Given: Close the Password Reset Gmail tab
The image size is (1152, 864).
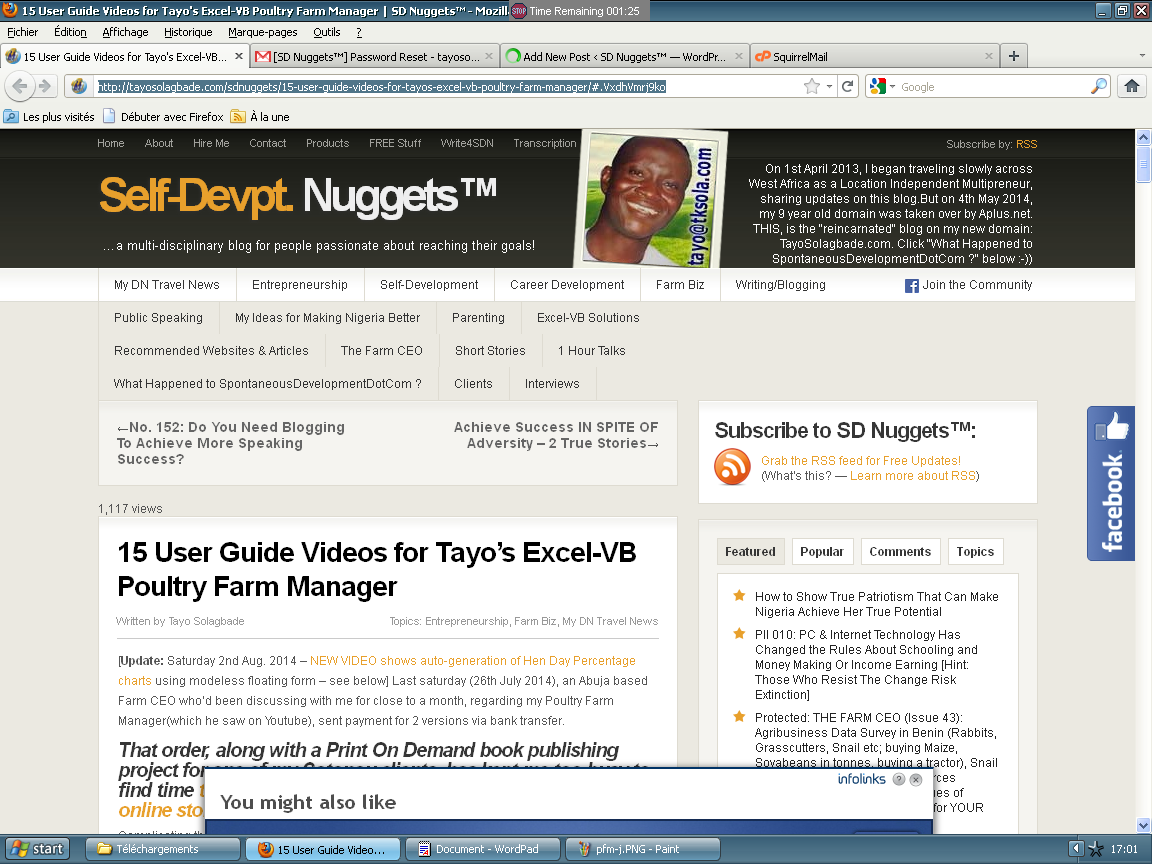Looking at the screenshot, I should (489, 56).
